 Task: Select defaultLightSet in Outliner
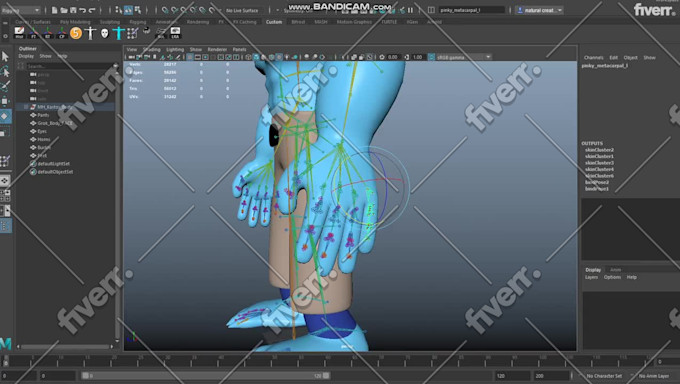coord(53,164)
